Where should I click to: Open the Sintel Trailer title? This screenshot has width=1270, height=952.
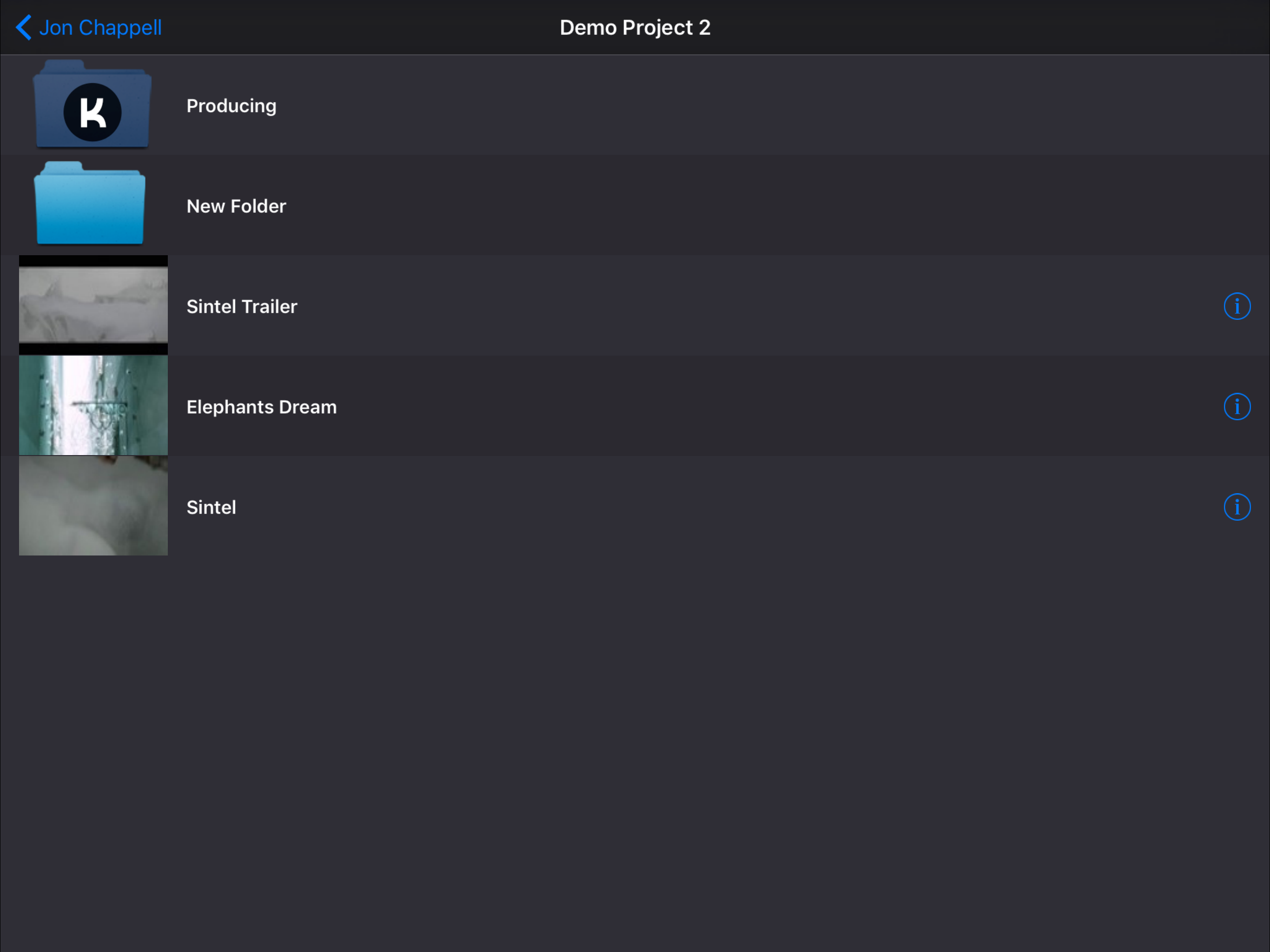click(242, 307)
